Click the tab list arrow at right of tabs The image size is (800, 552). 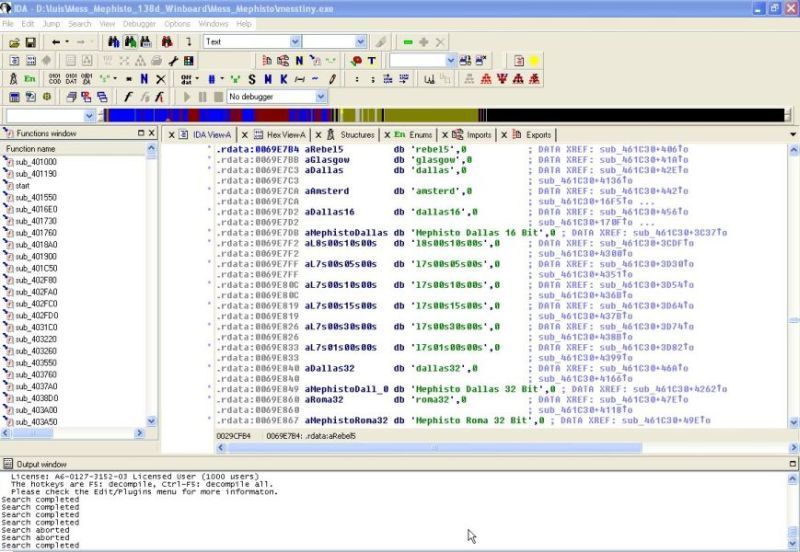[x=793, y=134]
